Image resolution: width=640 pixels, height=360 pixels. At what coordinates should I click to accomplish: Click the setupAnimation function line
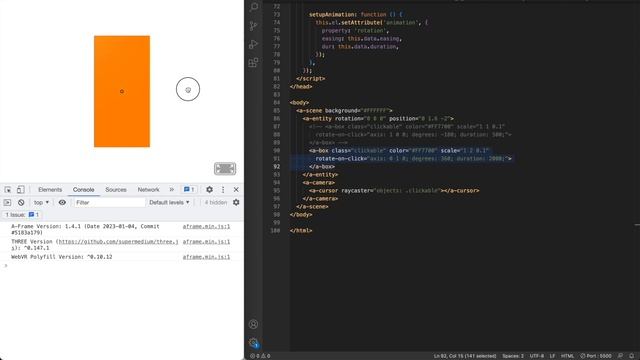[x=356, y=15]
